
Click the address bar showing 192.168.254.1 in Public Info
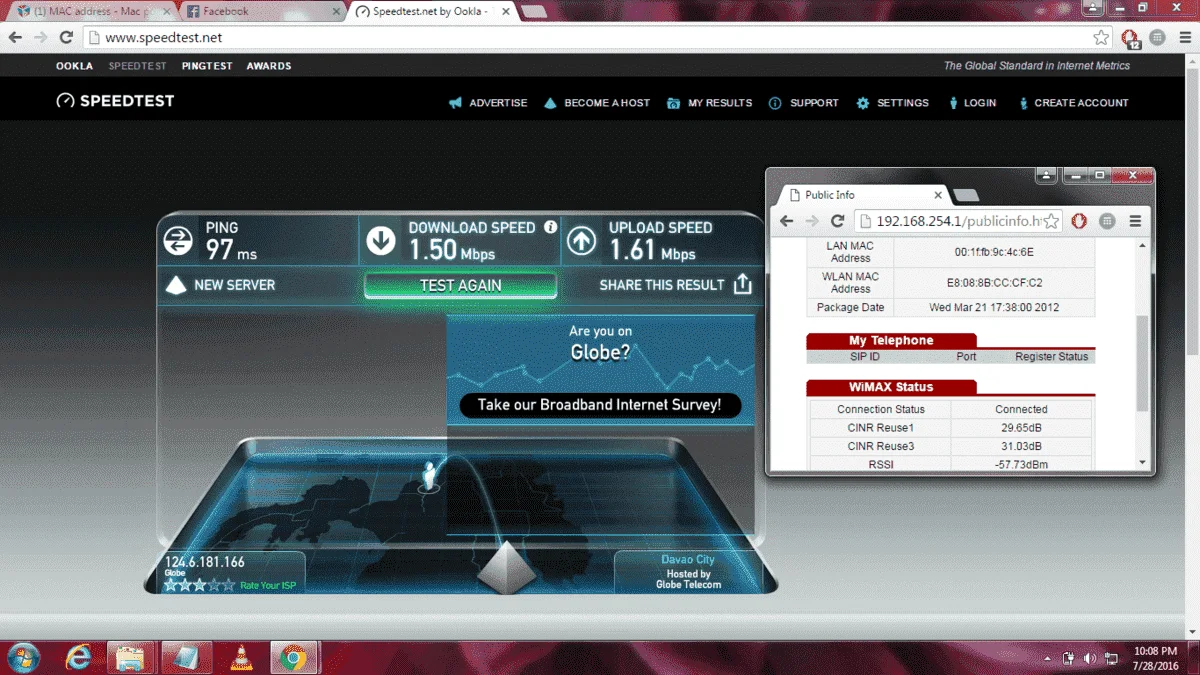(958, 221)
